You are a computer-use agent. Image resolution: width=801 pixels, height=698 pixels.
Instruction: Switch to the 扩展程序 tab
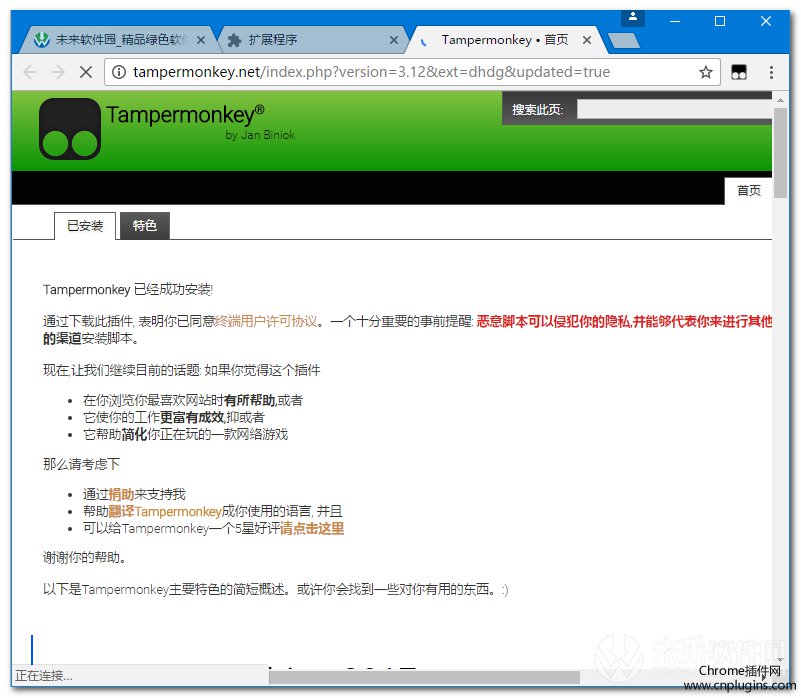300,40
